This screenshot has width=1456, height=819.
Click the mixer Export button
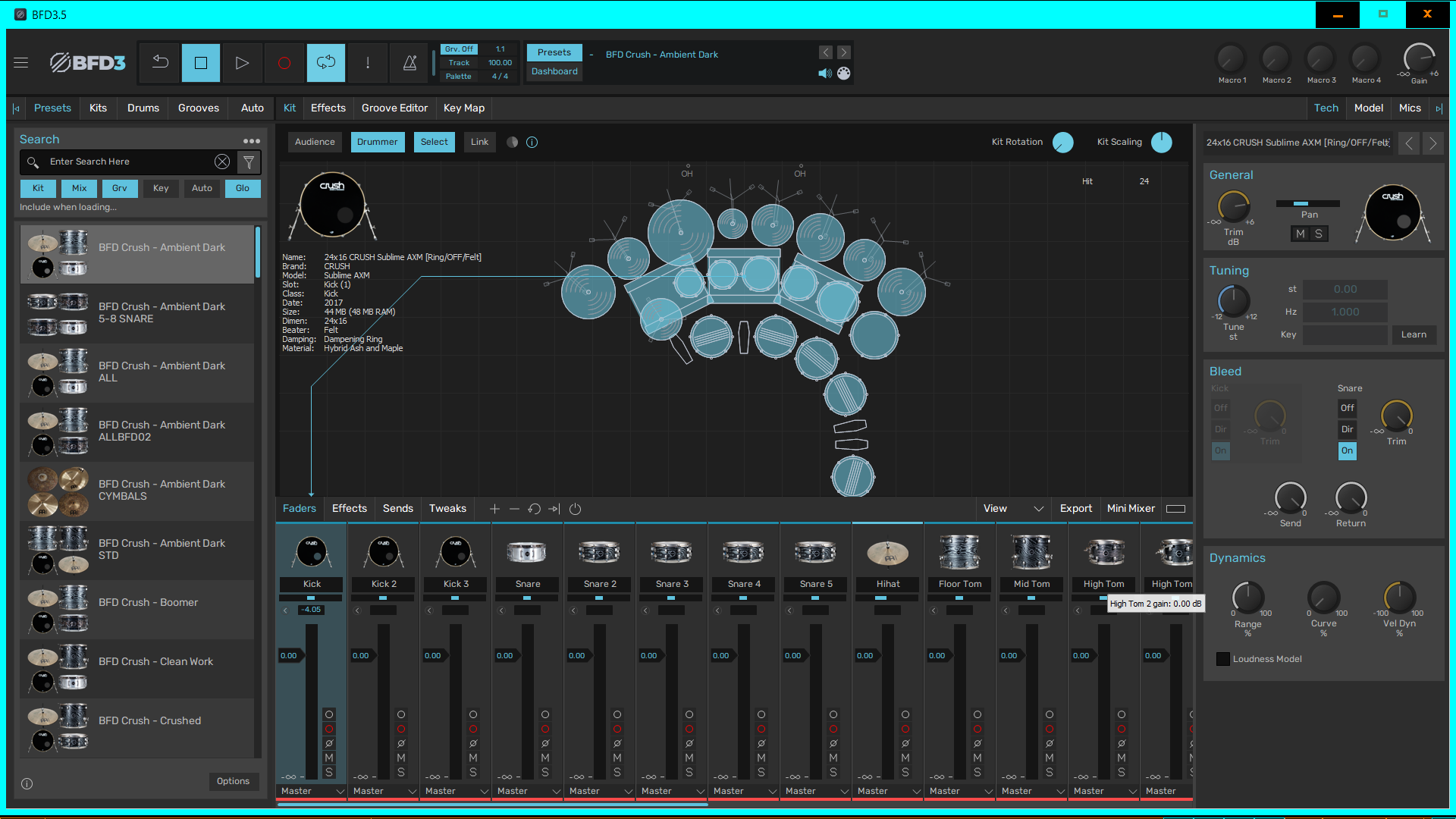[1076, 509]
